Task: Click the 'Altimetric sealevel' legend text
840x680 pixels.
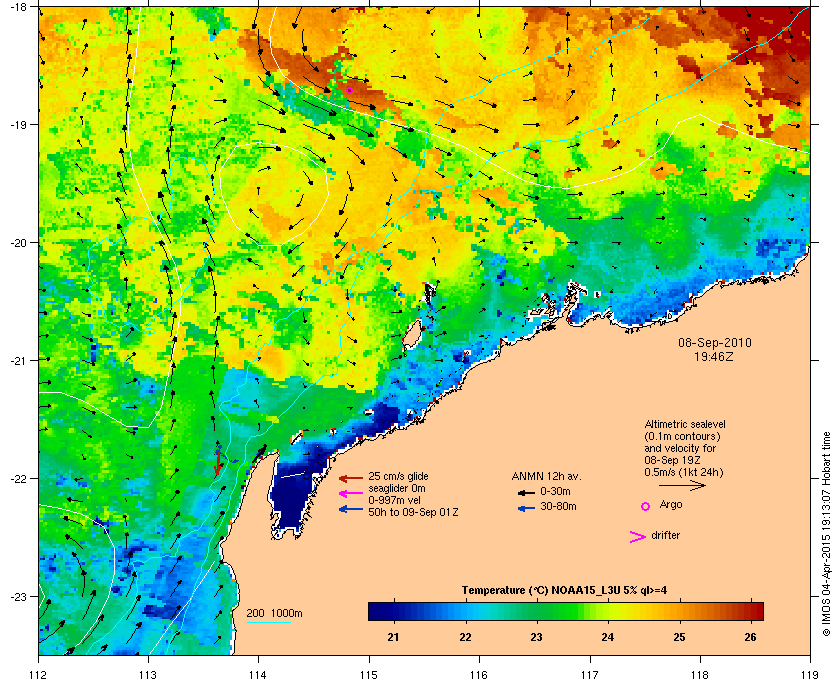Action: 685,424
